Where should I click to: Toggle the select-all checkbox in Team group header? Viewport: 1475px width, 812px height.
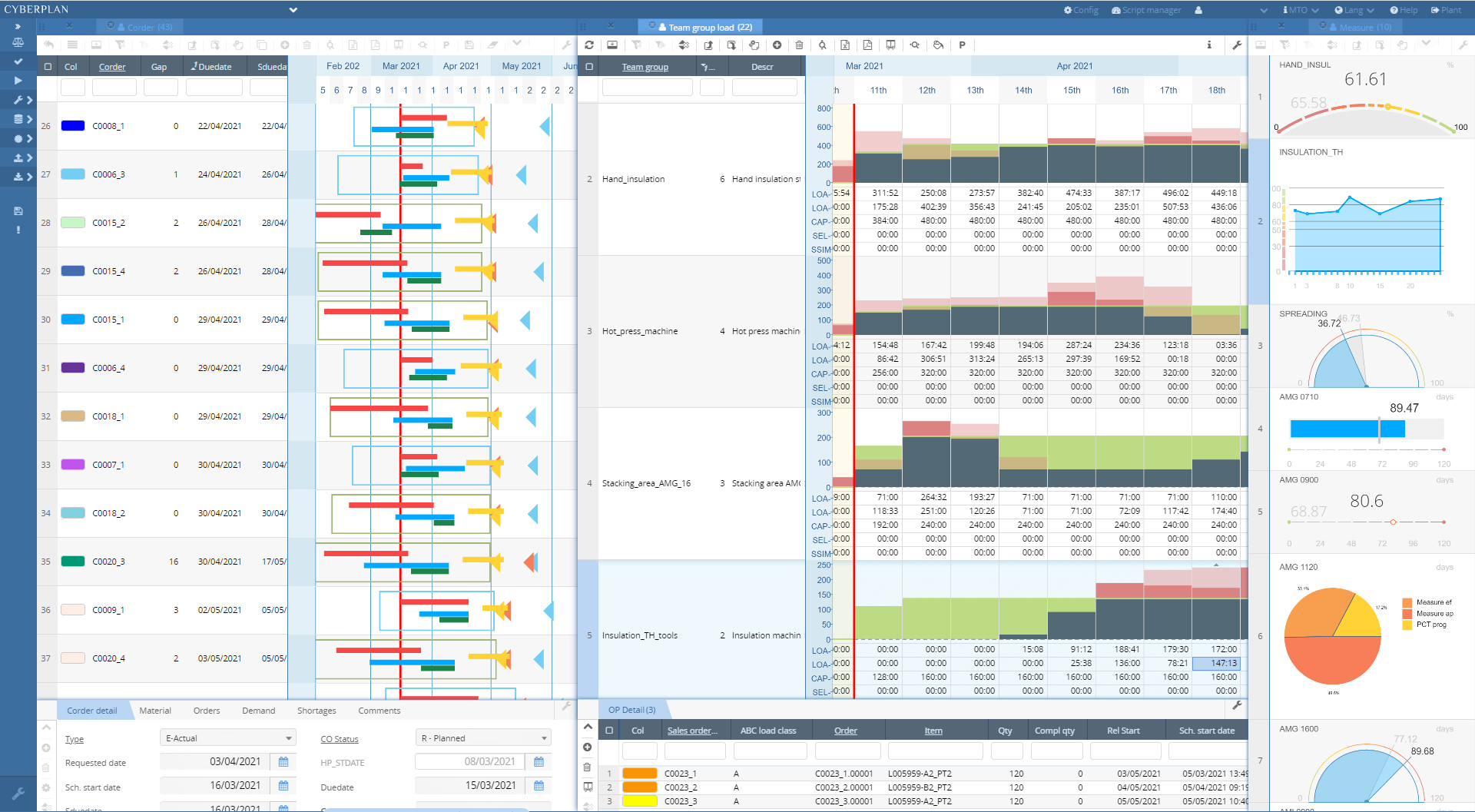point(588,67)
